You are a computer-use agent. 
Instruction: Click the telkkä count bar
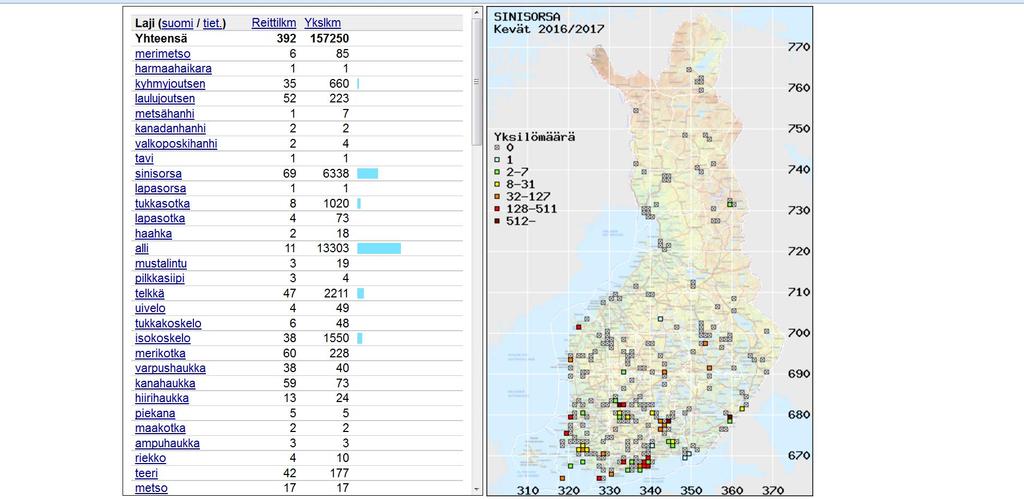360,294
